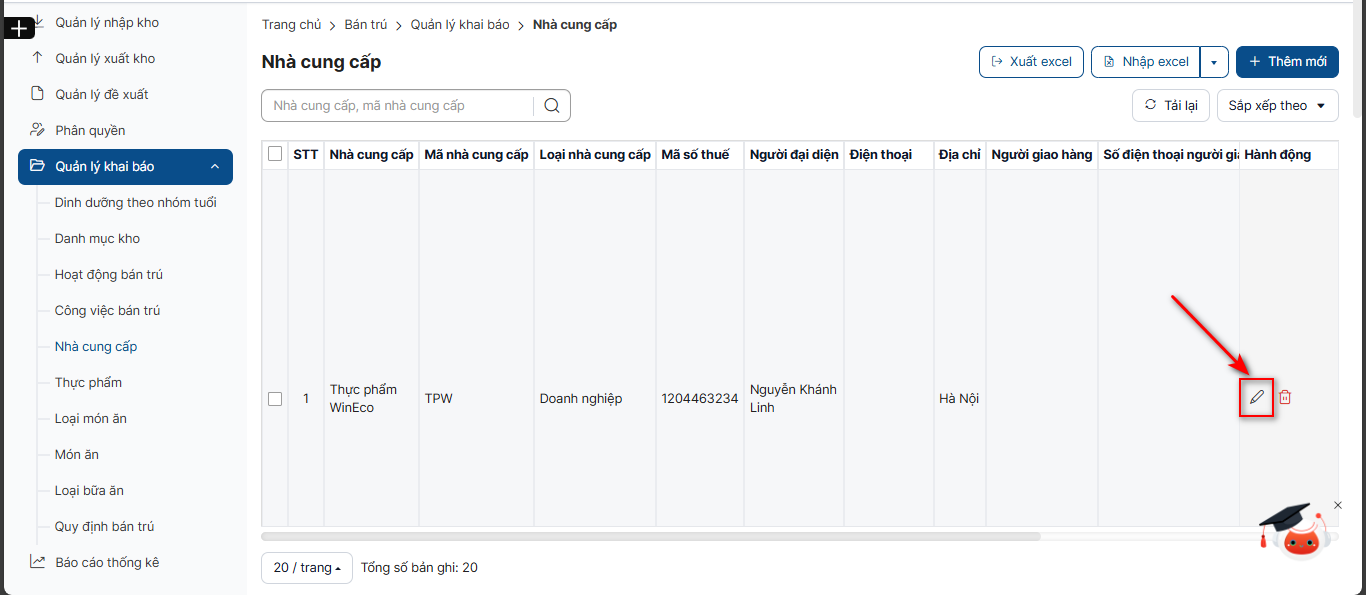Click the pencil edit icon for Thực phẩm WinEco
Image resolution: width=1366 pixels, height=595 pixels.
click(x=1257, y=397)
